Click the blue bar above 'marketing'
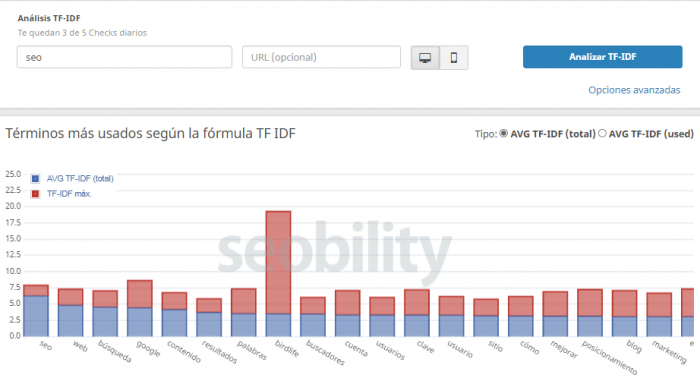 tap(659, 327)
